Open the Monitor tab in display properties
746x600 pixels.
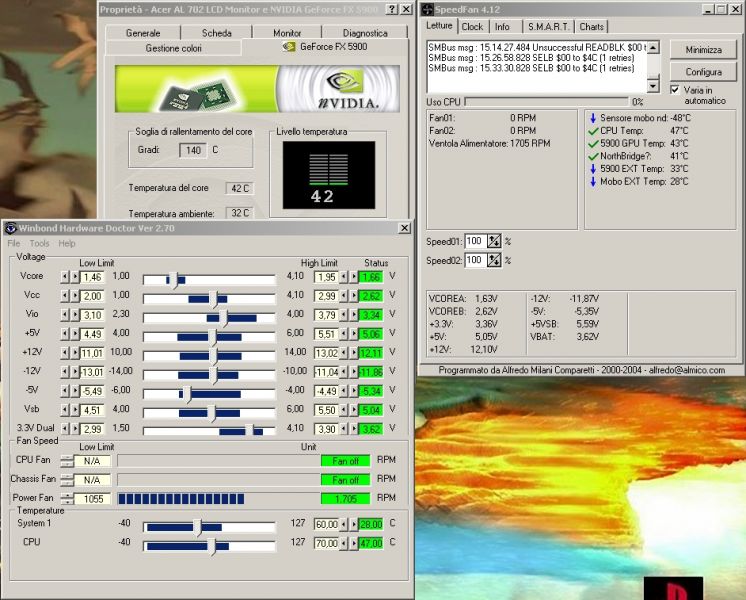pos(287,33)
